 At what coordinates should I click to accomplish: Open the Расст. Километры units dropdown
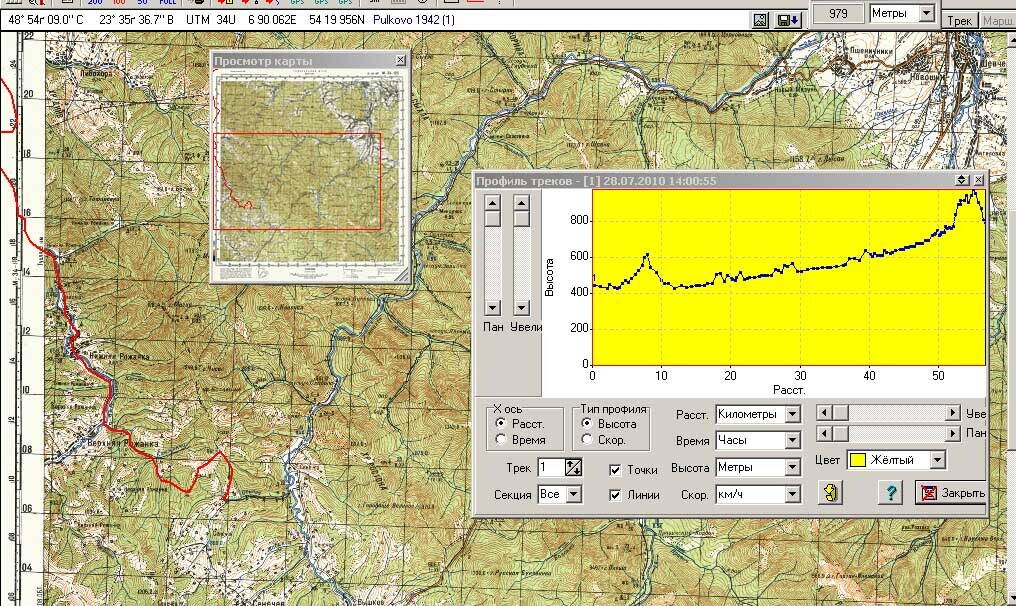[792, 414]
